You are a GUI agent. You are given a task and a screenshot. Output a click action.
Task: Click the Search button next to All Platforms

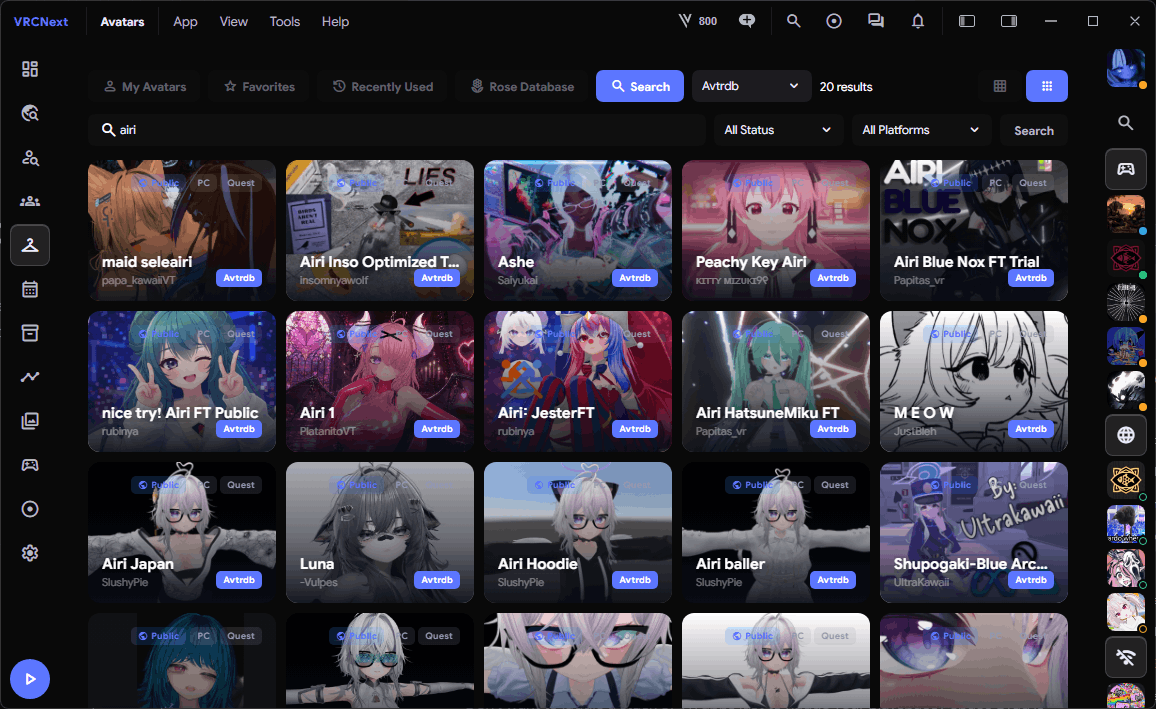pos(1034,130)
